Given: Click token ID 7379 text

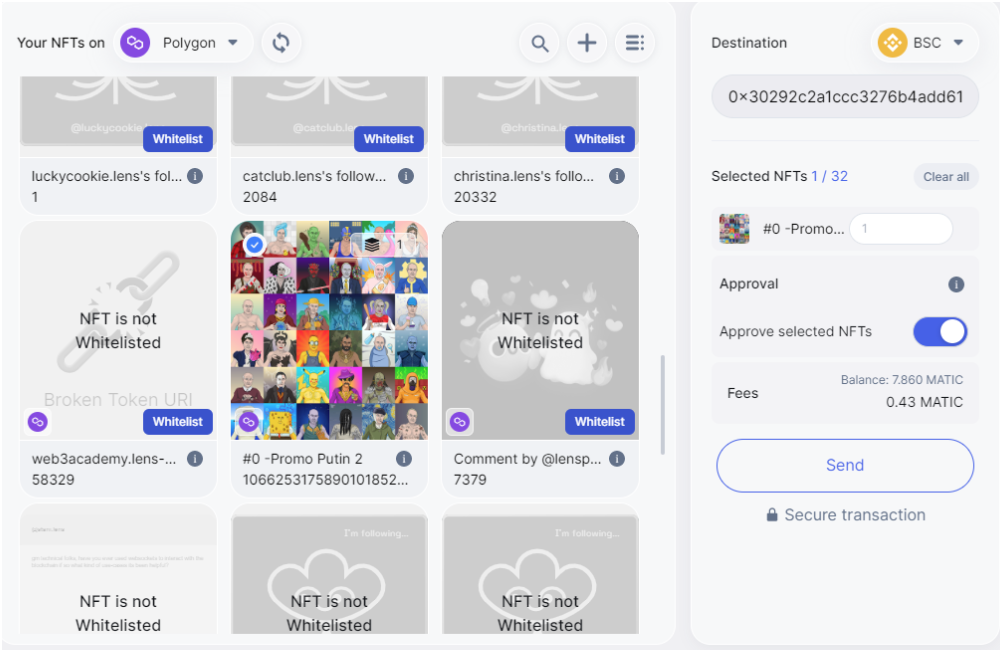Looking at the screenshot, I should click(470, 480).
